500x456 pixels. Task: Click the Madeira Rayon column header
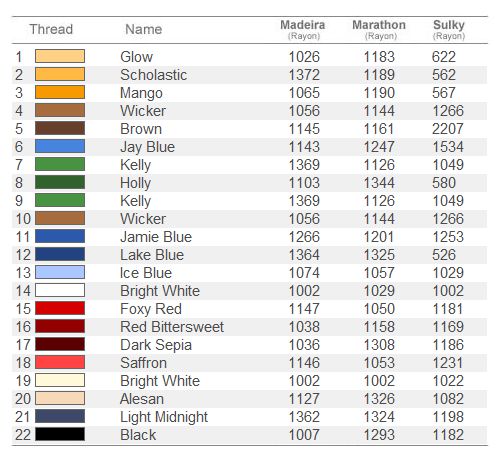pos(303,29)
